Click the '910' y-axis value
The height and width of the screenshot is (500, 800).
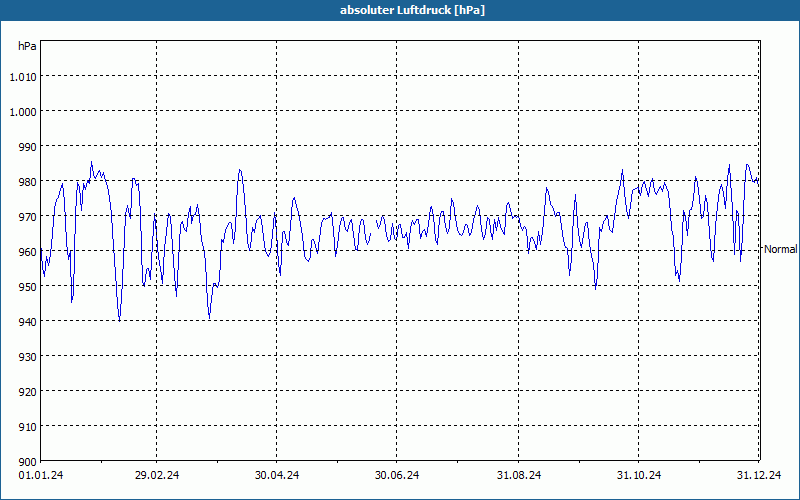28,427
